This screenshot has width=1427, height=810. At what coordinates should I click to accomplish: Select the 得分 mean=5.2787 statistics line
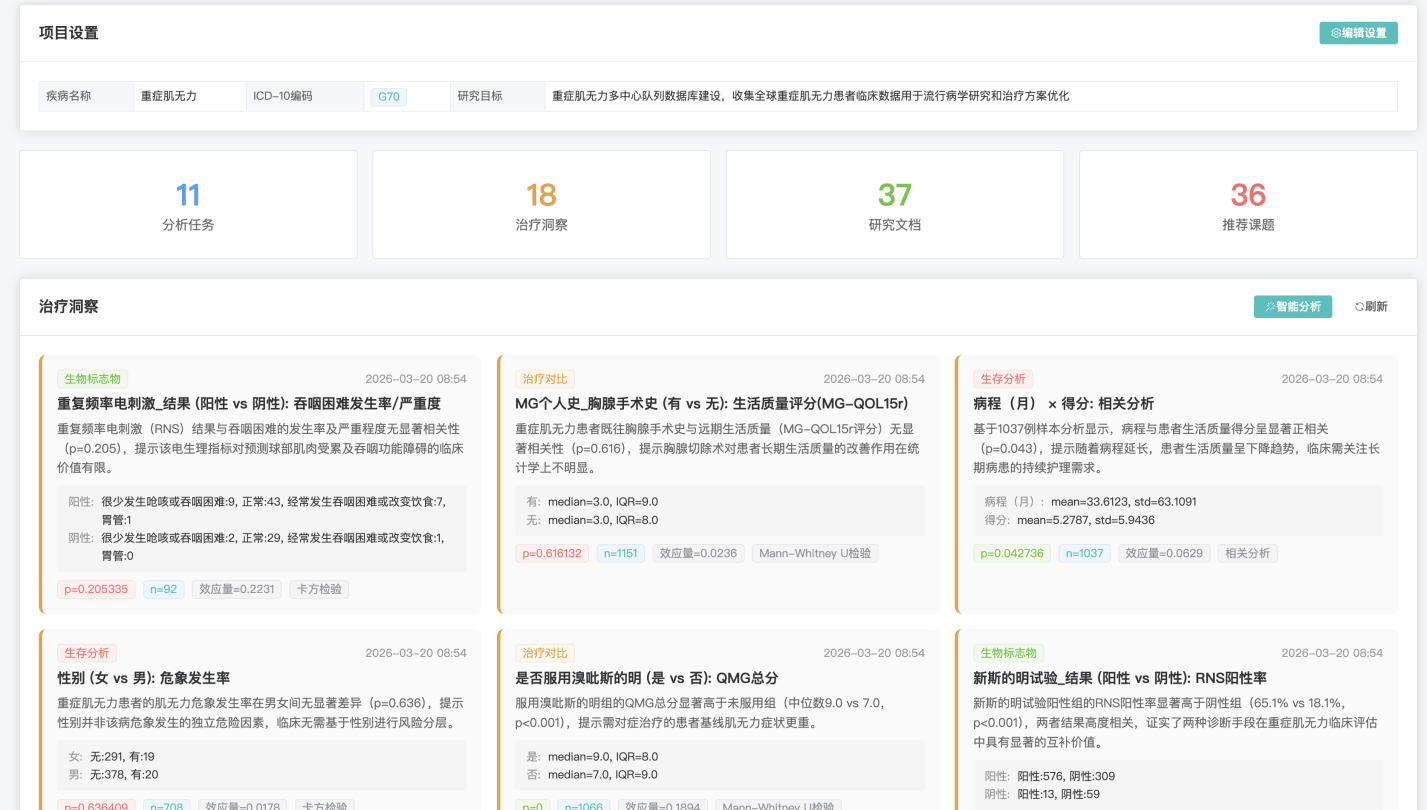tap(1069, 520)
